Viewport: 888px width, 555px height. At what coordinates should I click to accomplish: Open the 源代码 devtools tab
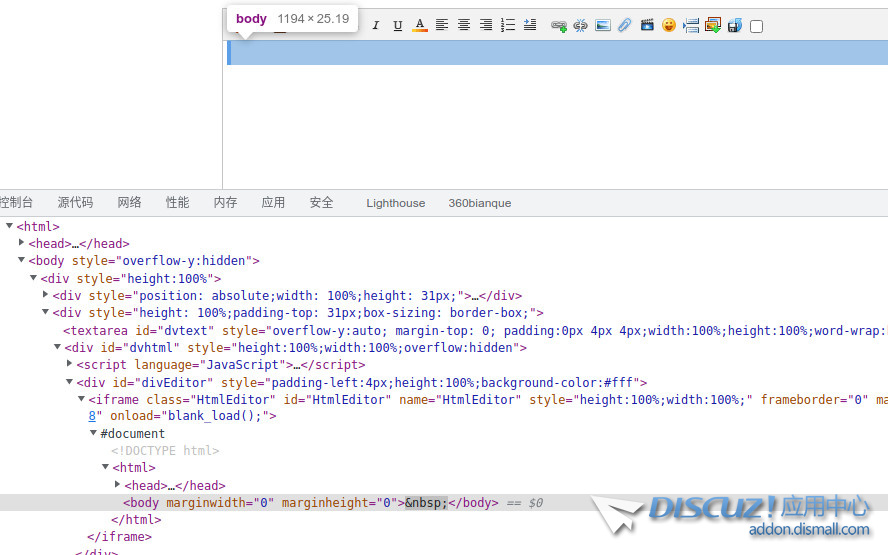(x=75, y=203)
